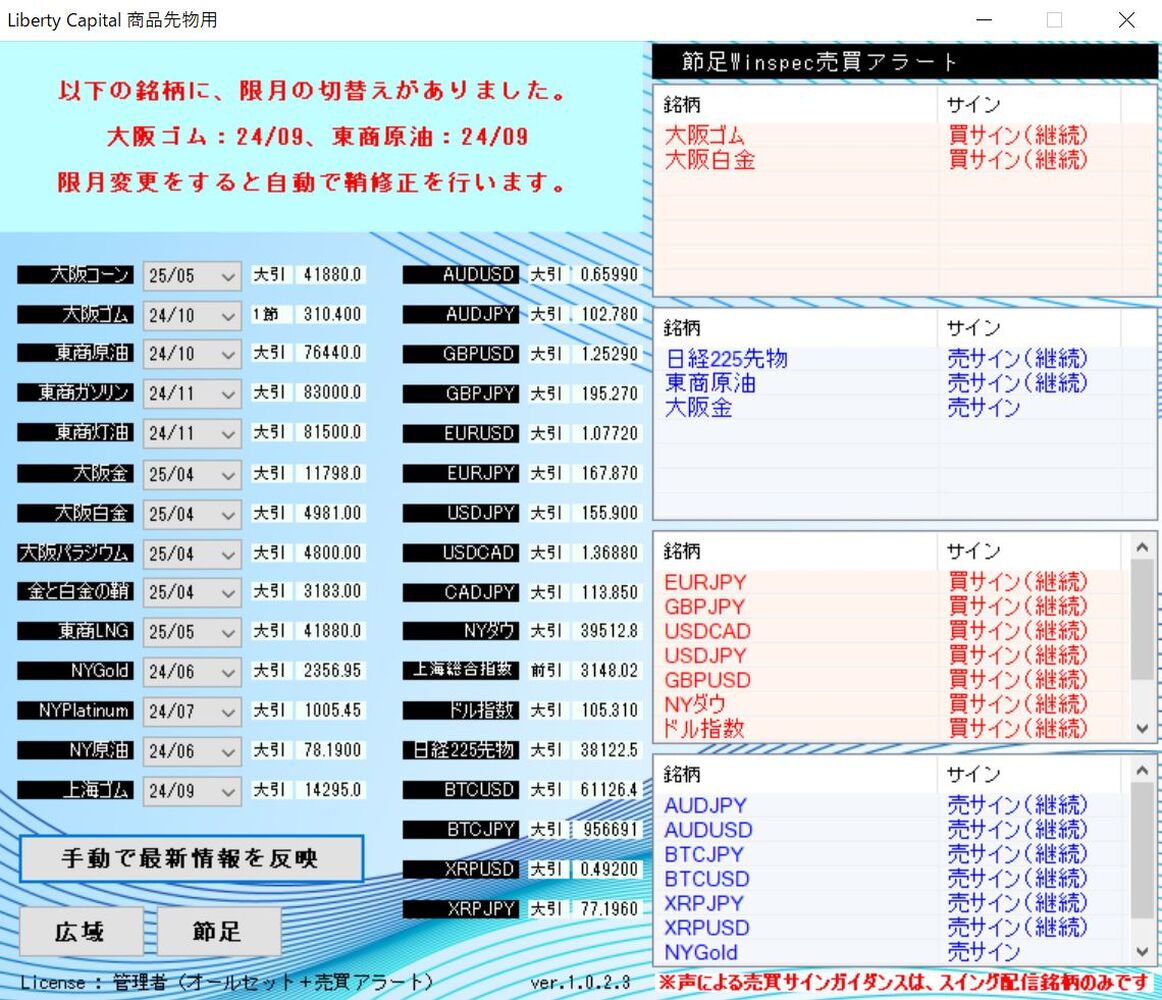Expand the 大阪白金 contract month dropdown
1162x1000 pixels.
[192, 514]
